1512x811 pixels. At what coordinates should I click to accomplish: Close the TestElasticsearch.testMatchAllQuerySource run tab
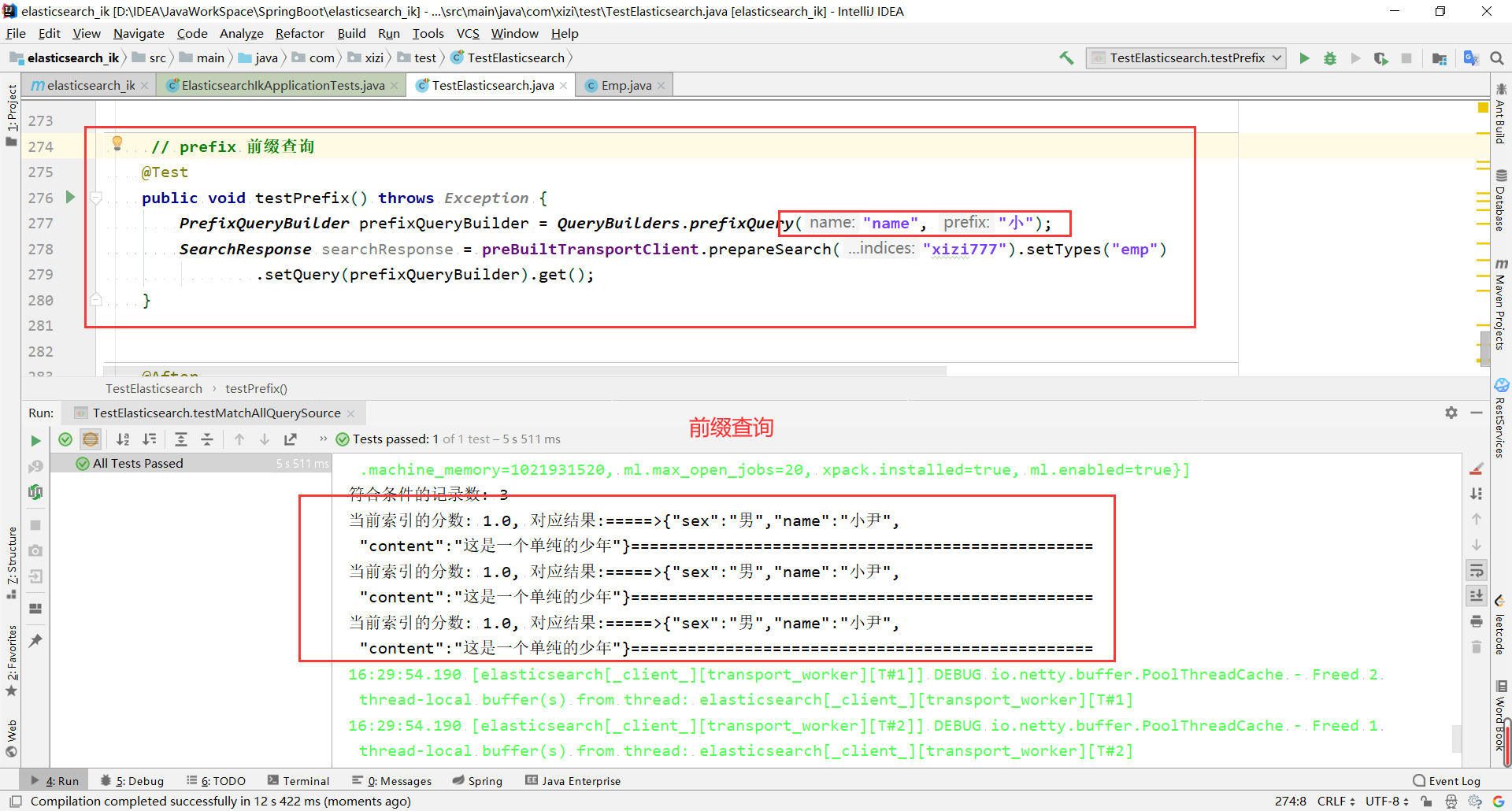tap(351, 413)
